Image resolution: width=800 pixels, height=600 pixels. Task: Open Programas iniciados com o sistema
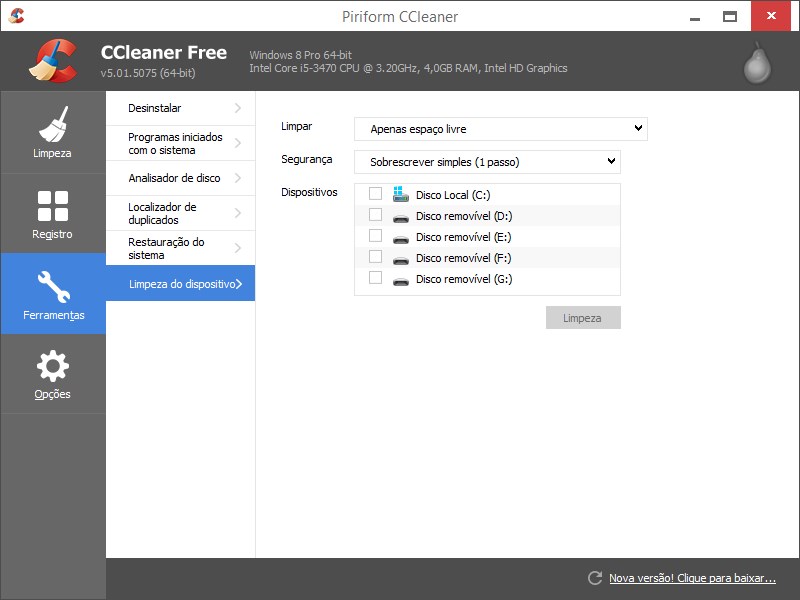(x=180, y=143)
